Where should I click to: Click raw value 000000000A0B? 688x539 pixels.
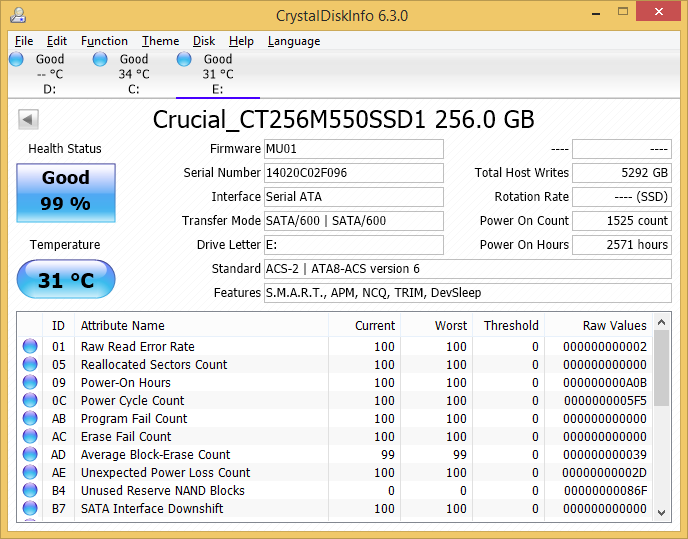click(x=605, y=383)
